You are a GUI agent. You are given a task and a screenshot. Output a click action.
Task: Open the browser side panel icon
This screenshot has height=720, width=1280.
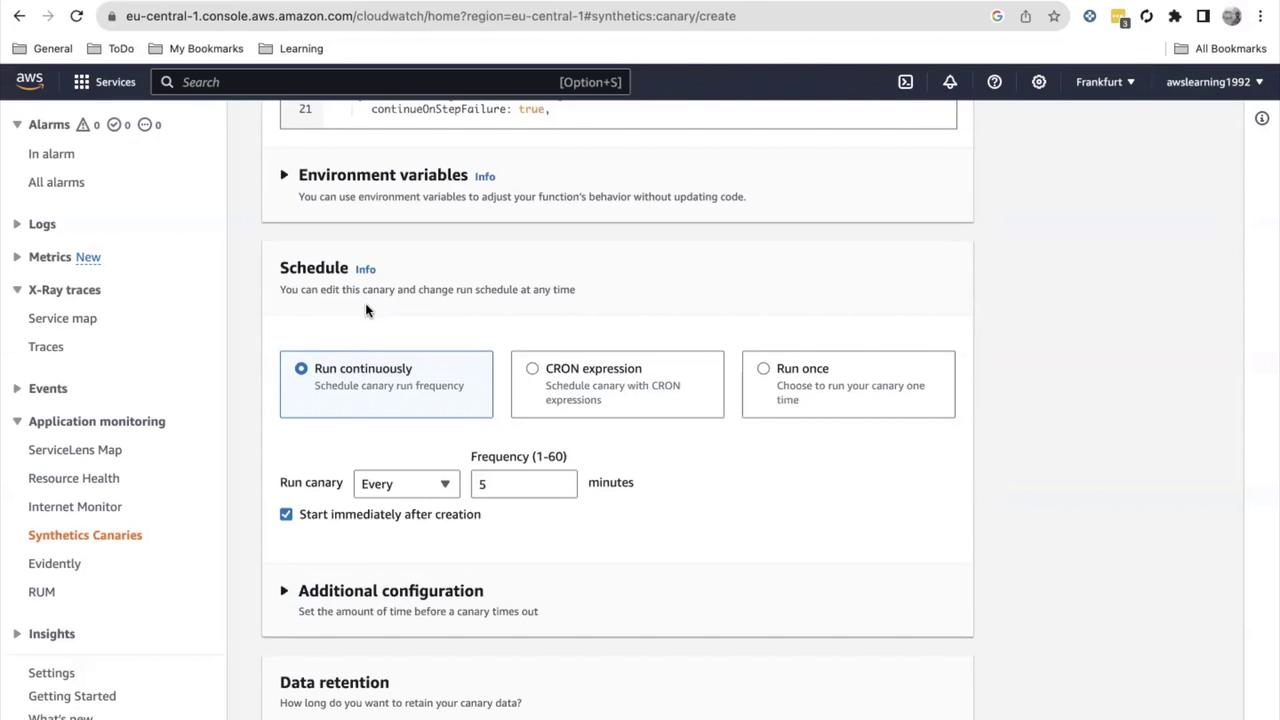(x=1203, y=16)
